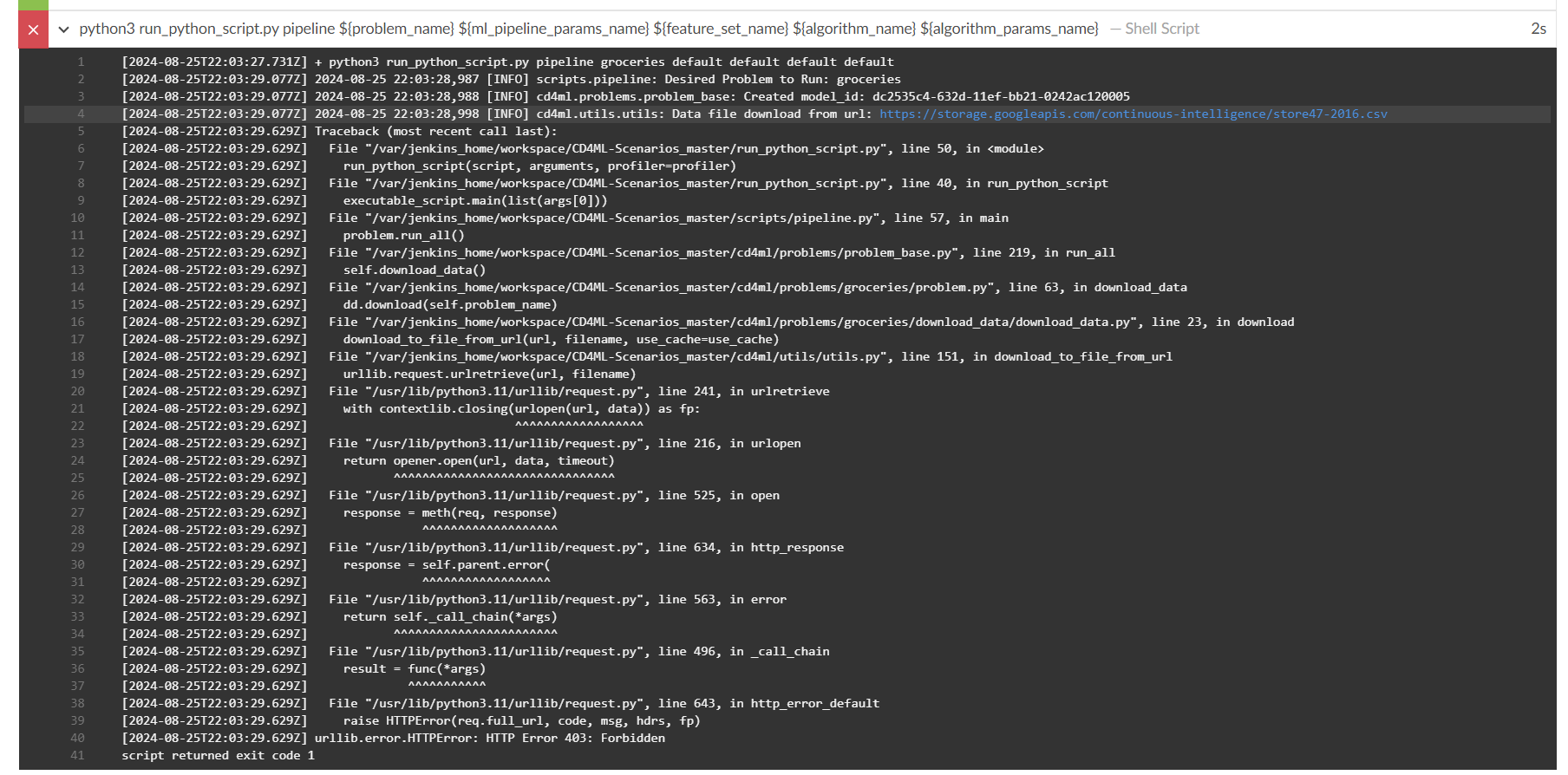The height and width of the screenshot is (775, 1568).
Task: Click the "urllib.request.urlretrieve(url, filename)" line
Action: (x=489, y=374)
